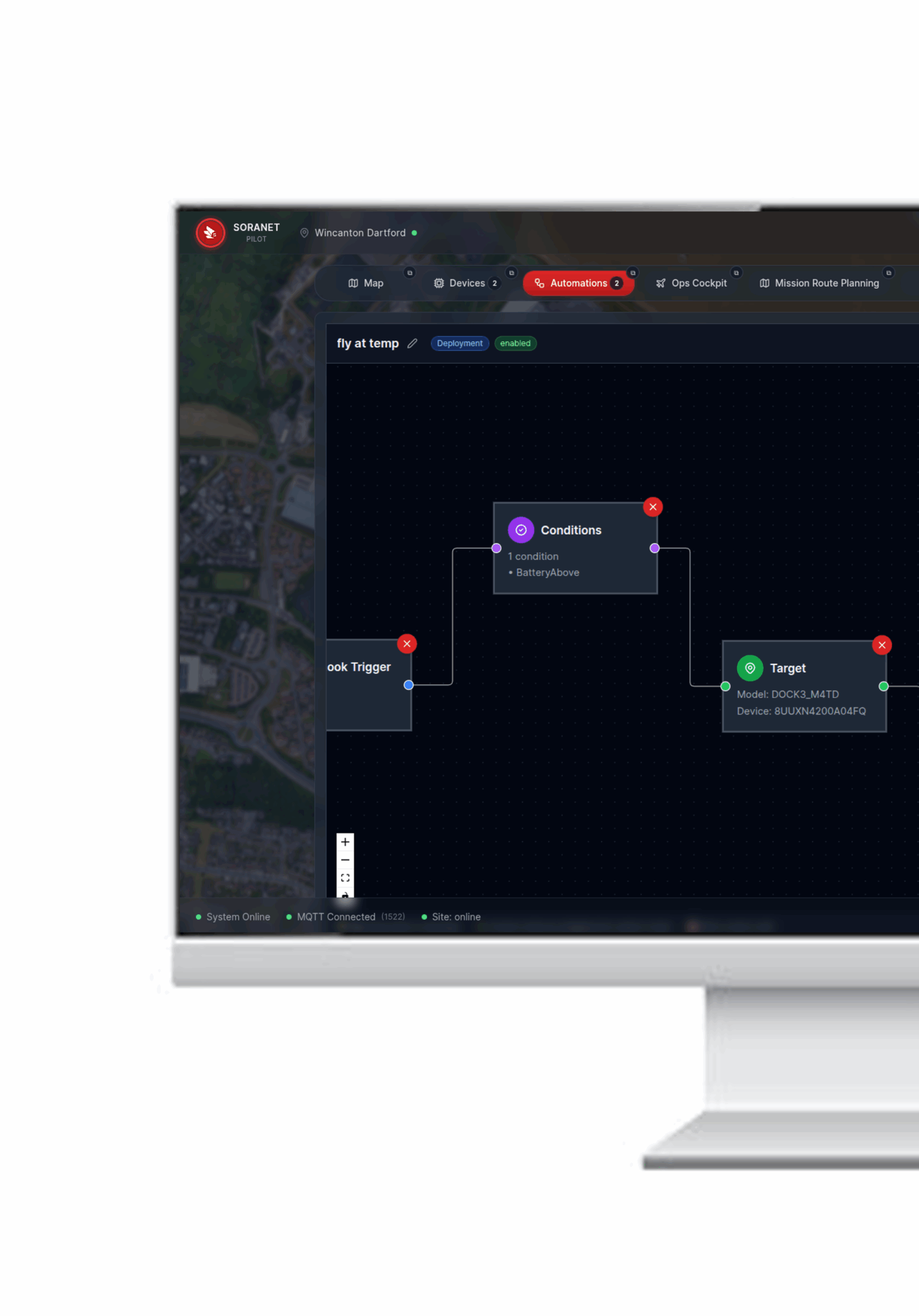Image resolution: width=919 pixels, height=1316 pixels.
Task: Toggle the canvas interactivity lock
Action: click(345, 894)
